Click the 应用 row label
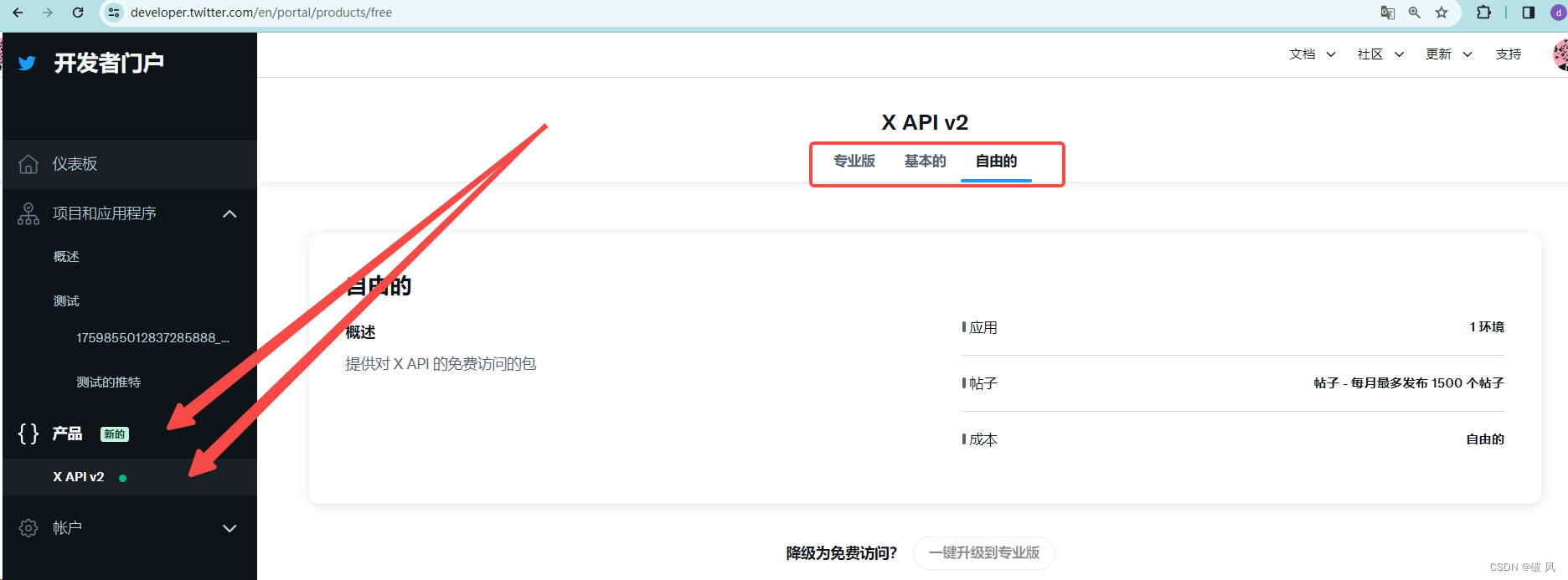This screenshot has height=580, width=1568. [x=983, y=327]
